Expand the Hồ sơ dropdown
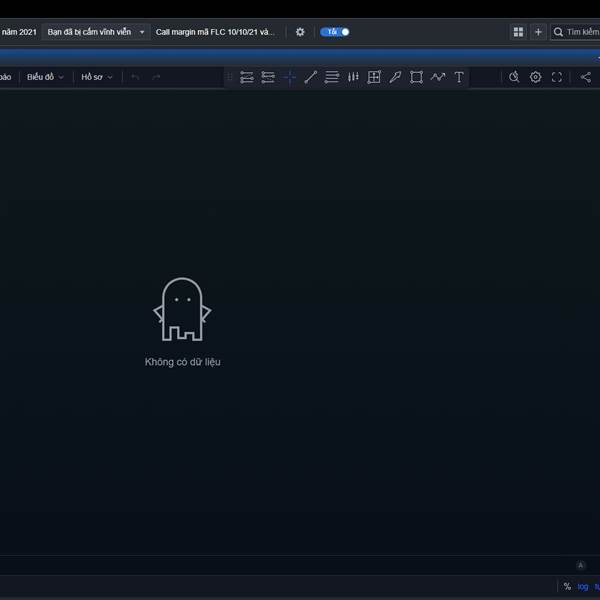The height and width of the screenshot is (600, 600). 97,77
